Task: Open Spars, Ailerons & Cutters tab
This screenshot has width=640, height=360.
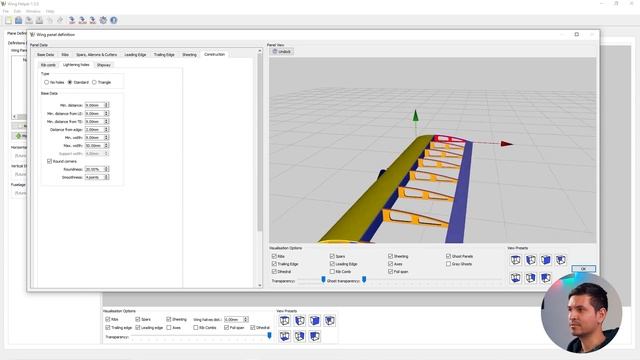Action: [x=96, y=54]
